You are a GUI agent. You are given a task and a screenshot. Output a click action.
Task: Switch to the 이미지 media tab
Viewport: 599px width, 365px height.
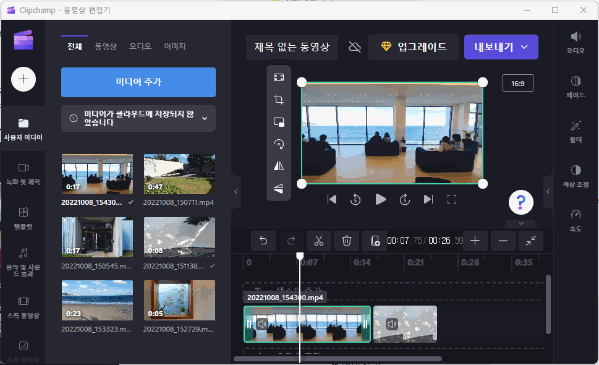point(175,46)
